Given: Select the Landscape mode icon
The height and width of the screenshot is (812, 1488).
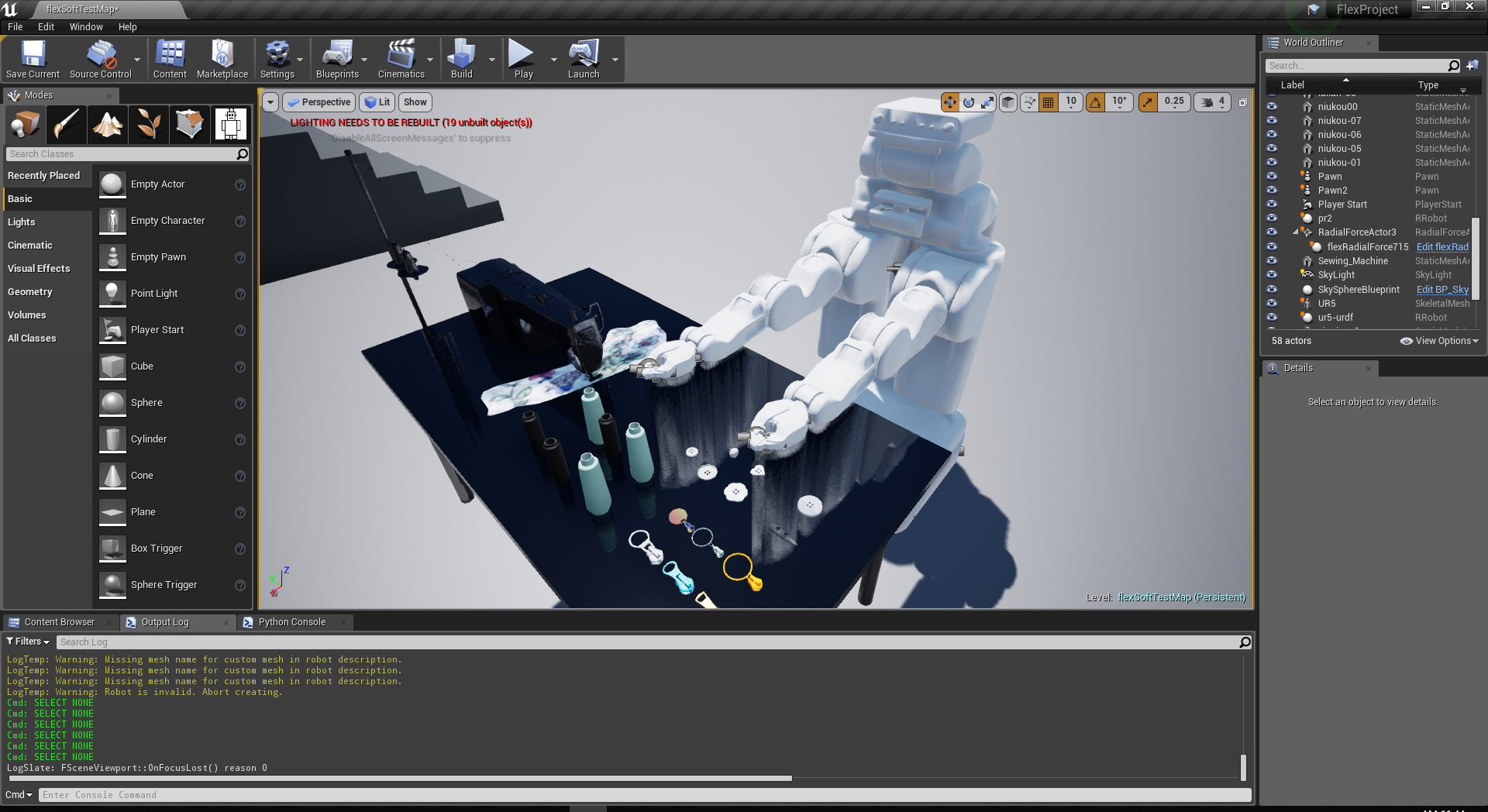Looking at the screenshot, I should [107, 124].
